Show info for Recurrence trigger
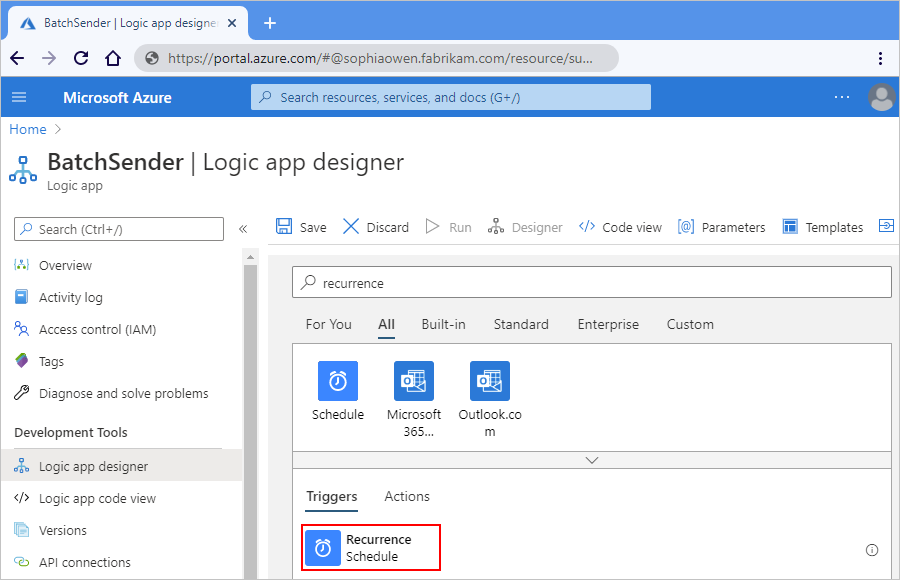The image size is (900, 580). [871, 550]
